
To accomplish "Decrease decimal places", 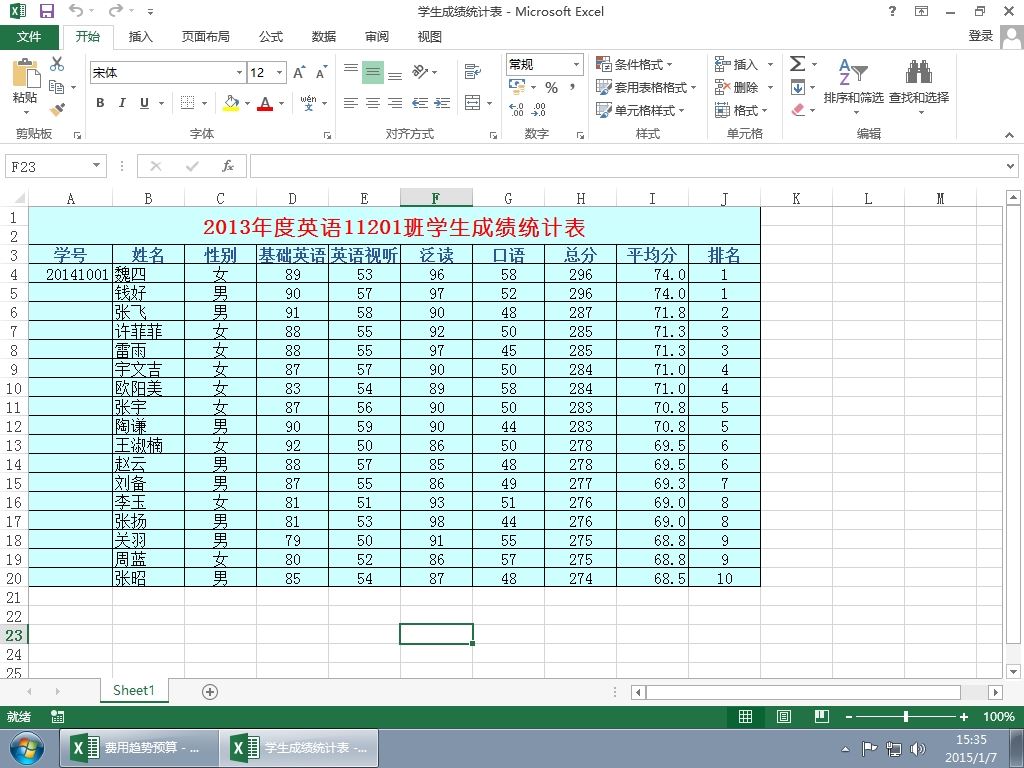I will coord(539,110).
